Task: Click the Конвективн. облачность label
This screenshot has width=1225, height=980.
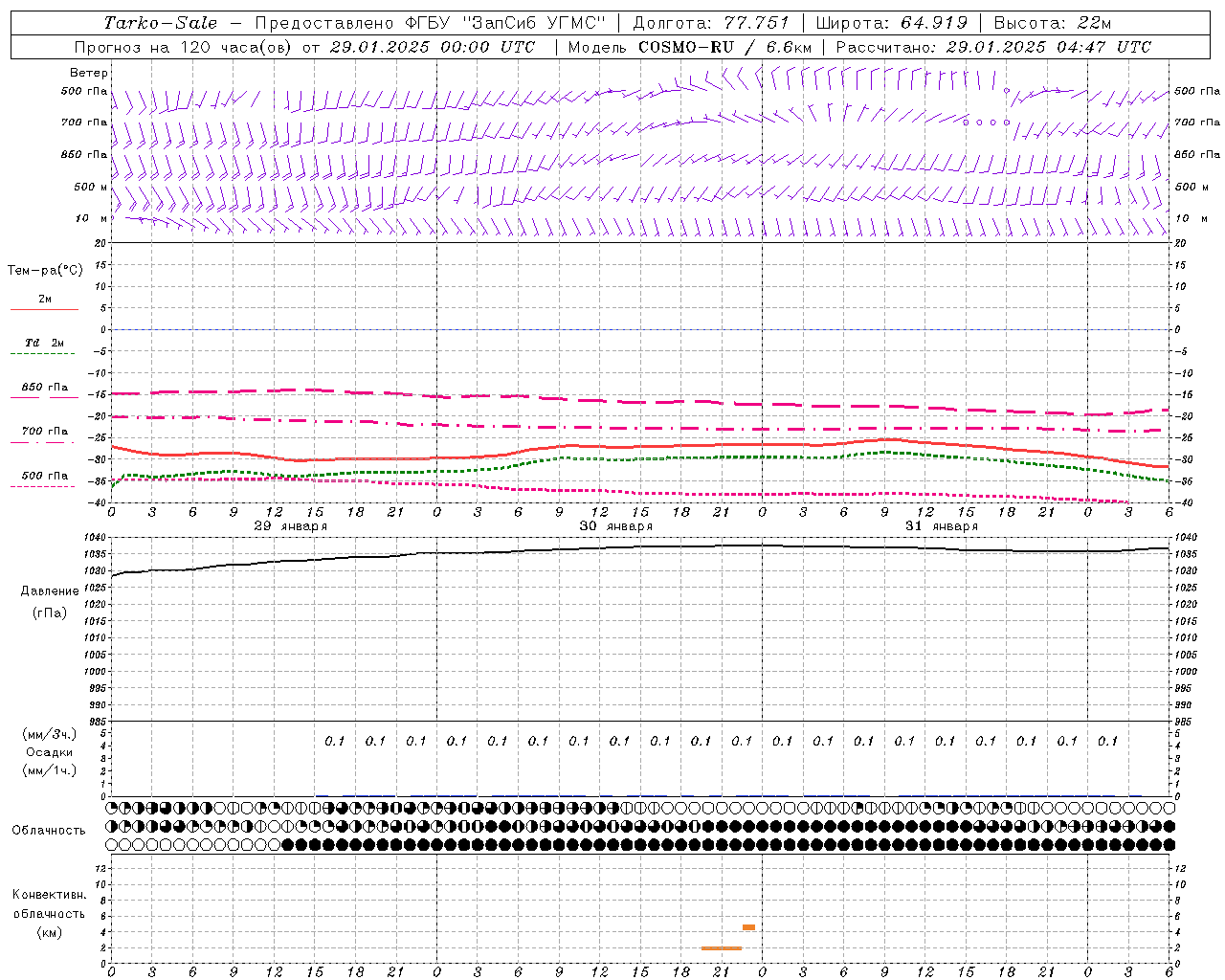Action: point(49,904)
